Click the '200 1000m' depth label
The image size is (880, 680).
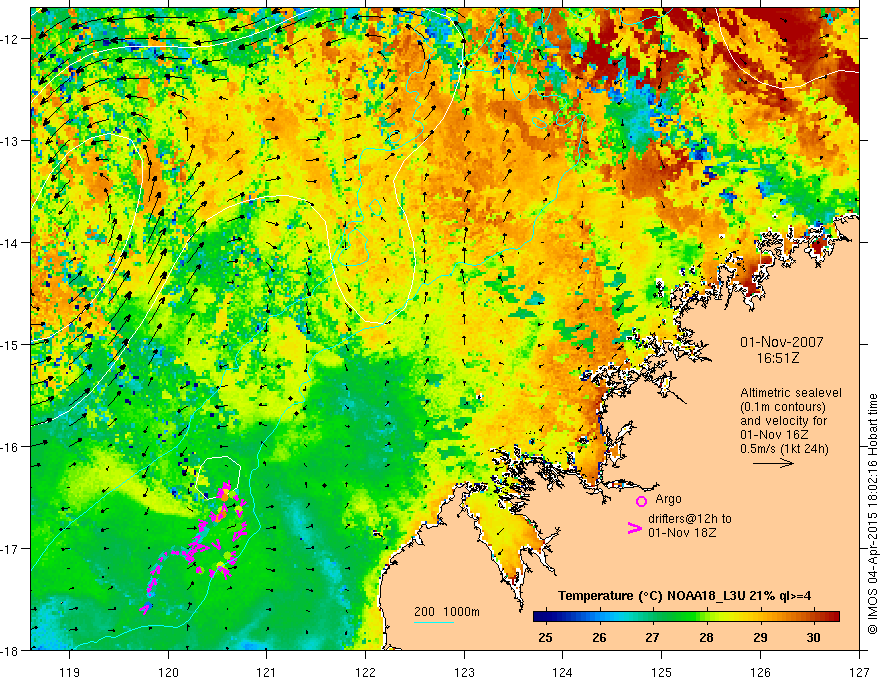[x=447, y=612]
